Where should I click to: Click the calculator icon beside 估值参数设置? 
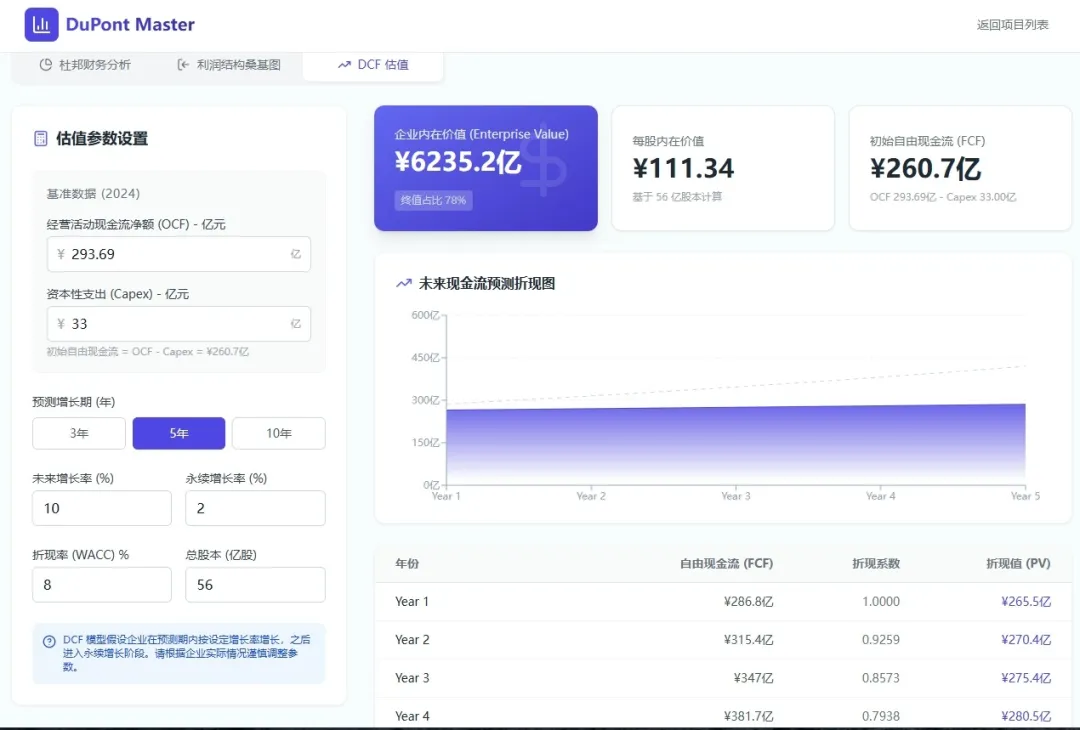[x=41, y=138]
